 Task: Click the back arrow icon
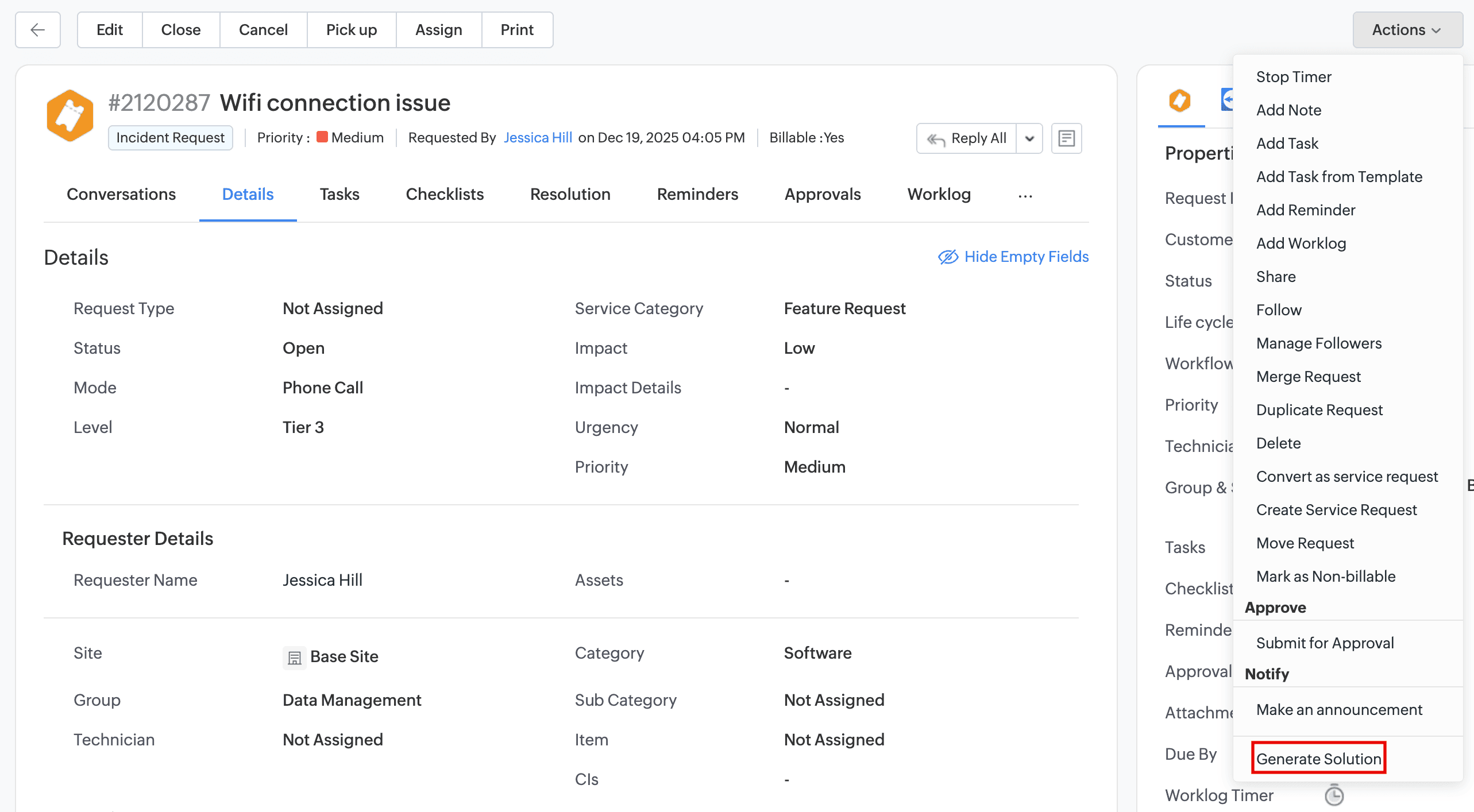click(38, 30)
